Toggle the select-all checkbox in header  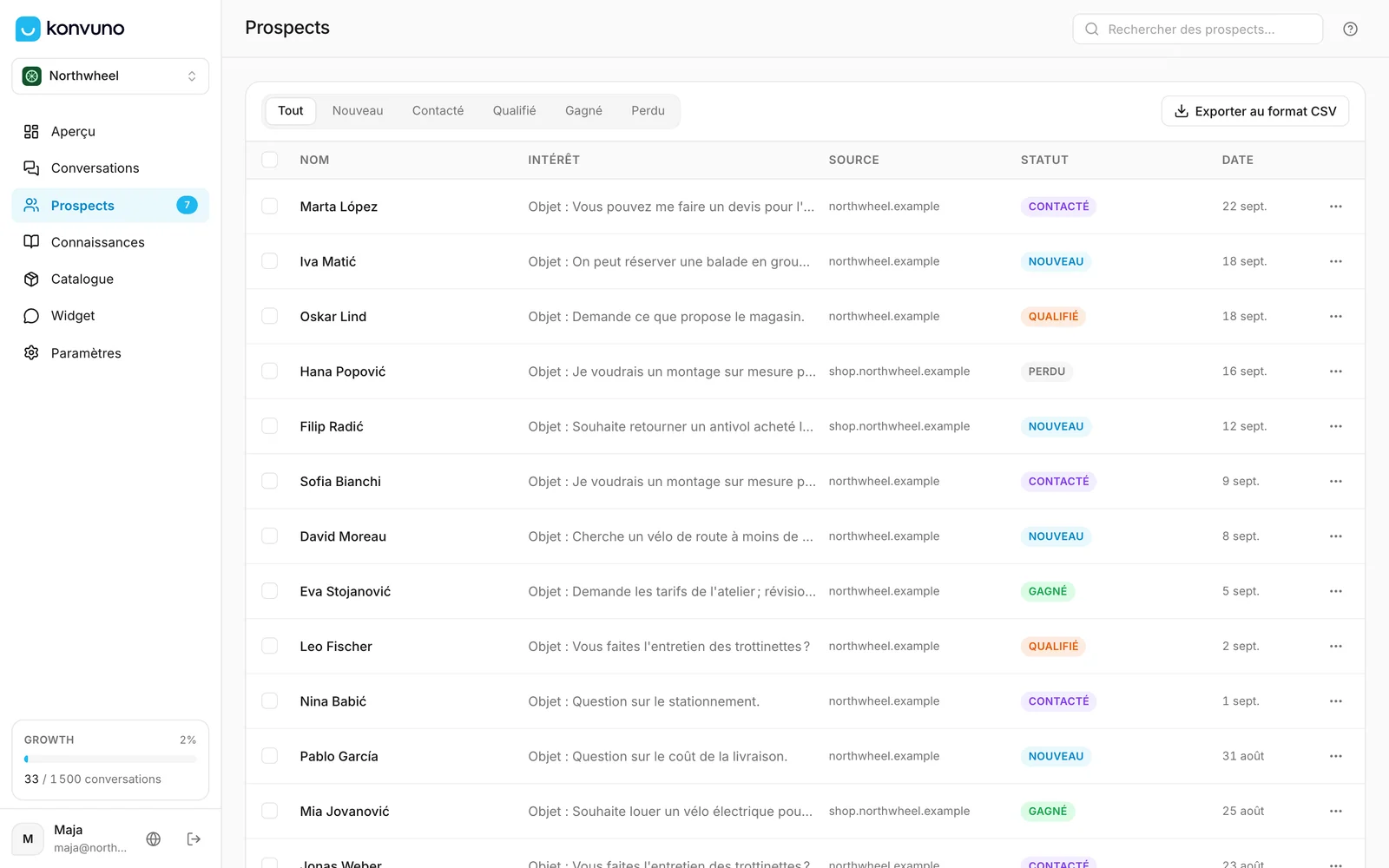tap(270, 160)
